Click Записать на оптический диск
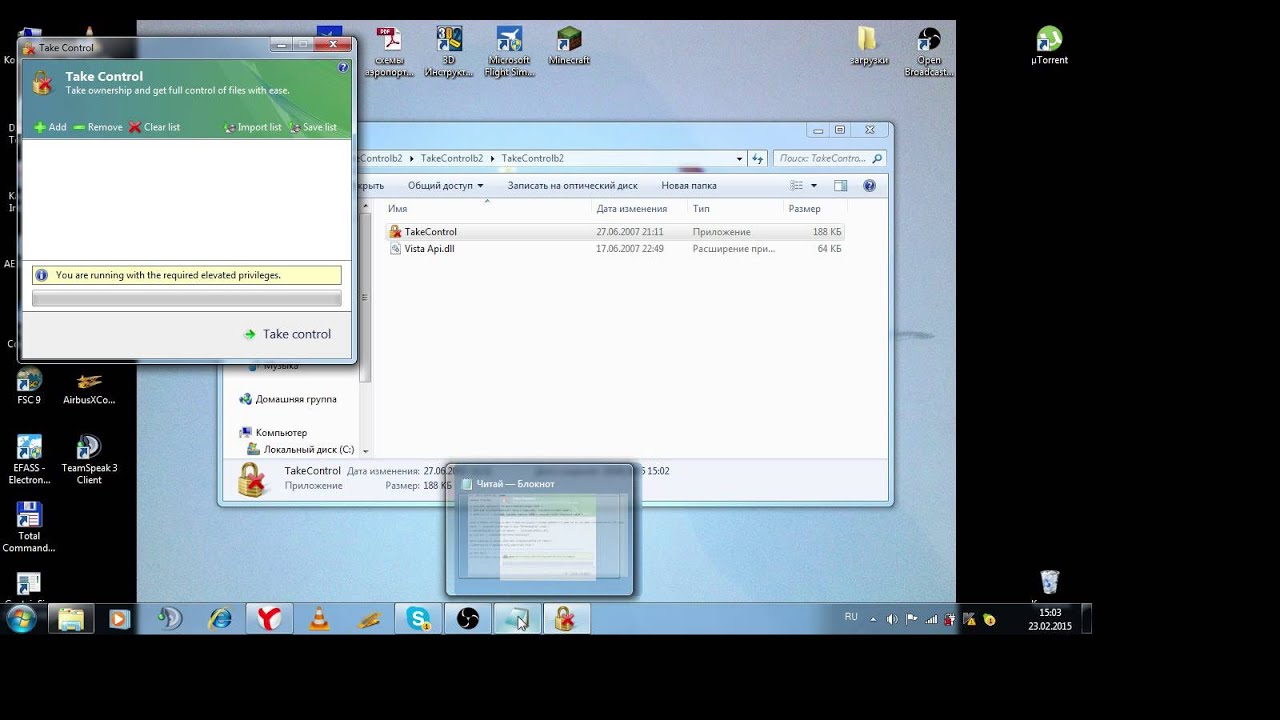The width and height of the screenshot is (1280, 720). coord(572,186)
